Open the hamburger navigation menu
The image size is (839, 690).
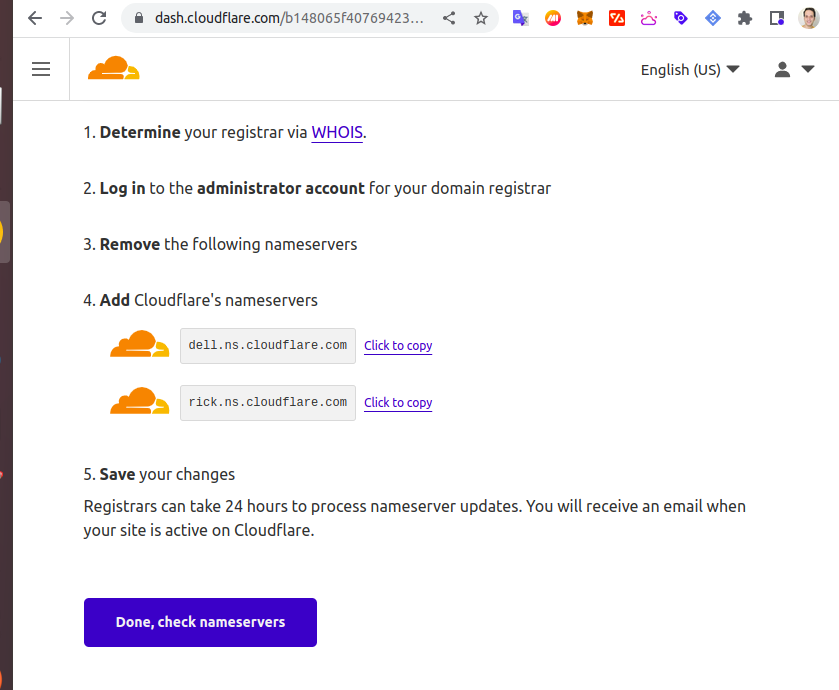click(41, 69)
